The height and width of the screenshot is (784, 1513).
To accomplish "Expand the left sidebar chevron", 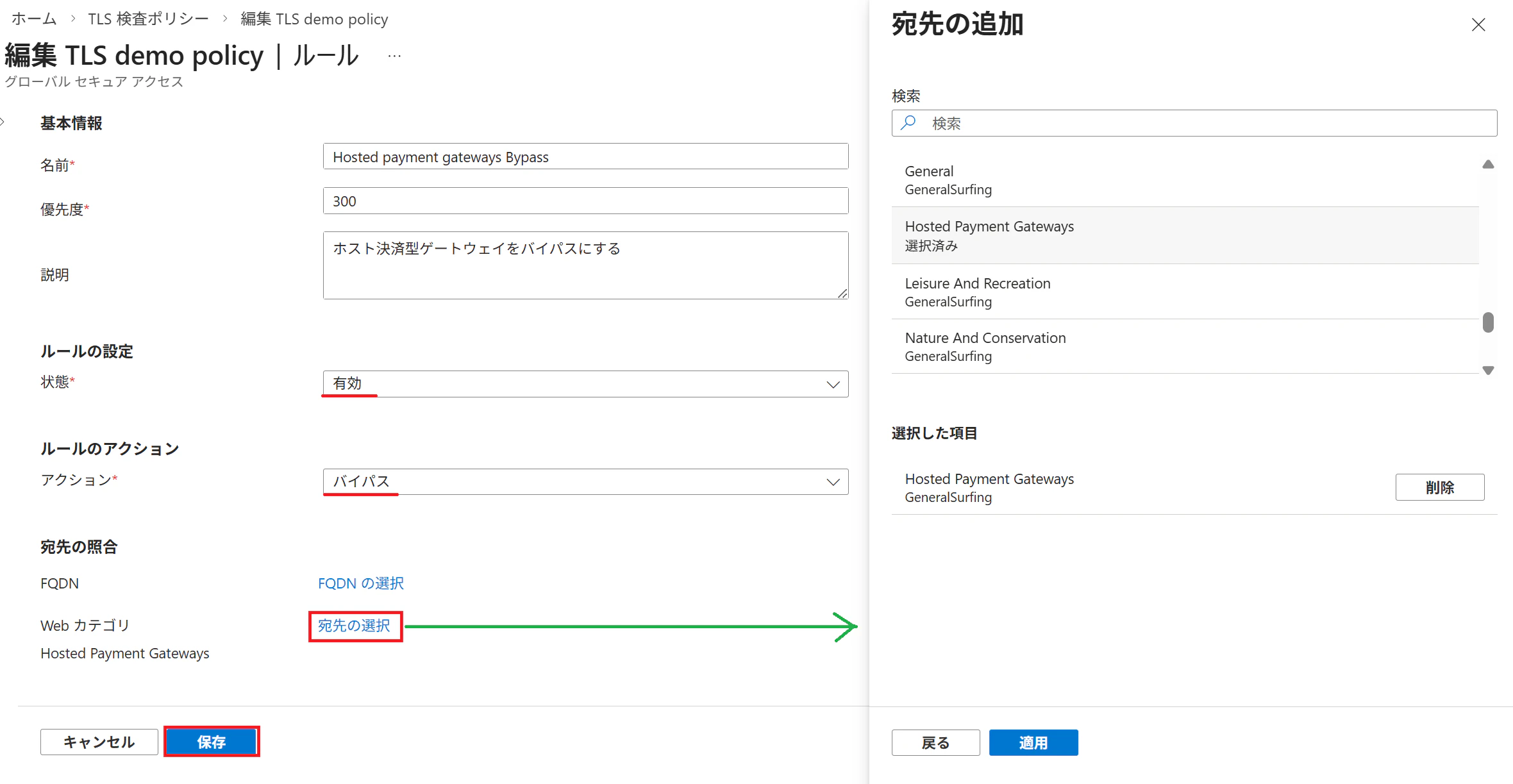I will click(3, 122).
